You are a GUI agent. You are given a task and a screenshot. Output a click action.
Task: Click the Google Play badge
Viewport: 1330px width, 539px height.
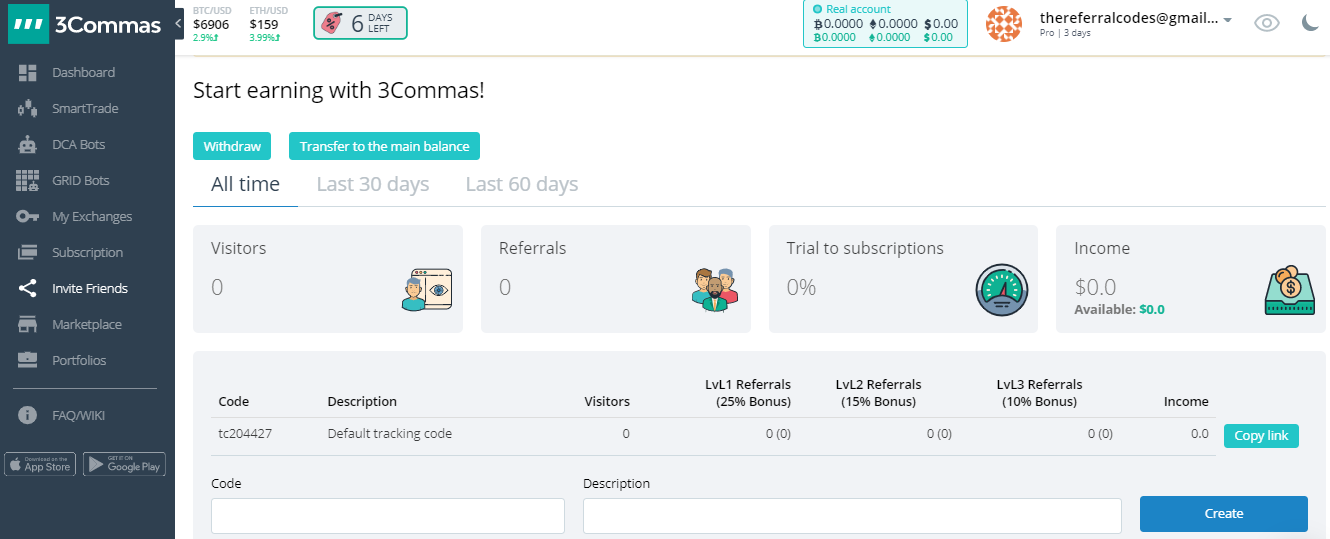point(124,465)
